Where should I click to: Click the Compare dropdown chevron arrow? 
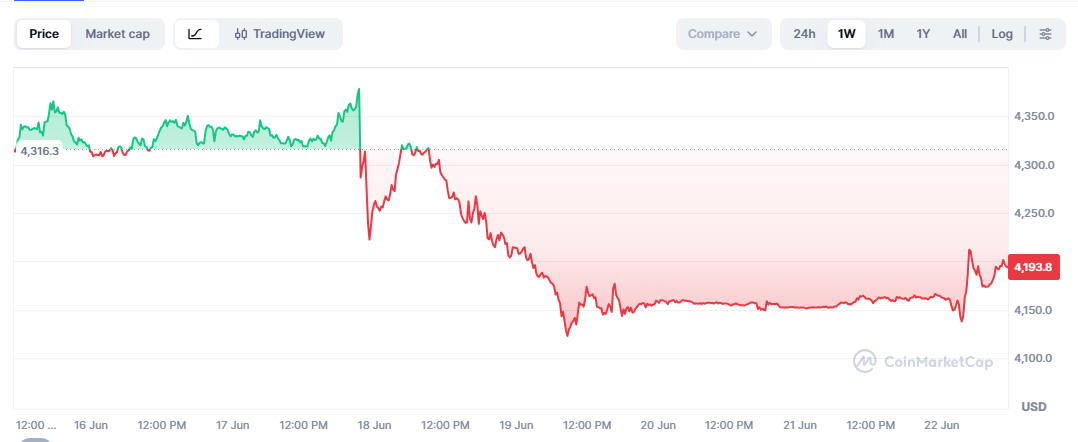click(x=751, y=34)
